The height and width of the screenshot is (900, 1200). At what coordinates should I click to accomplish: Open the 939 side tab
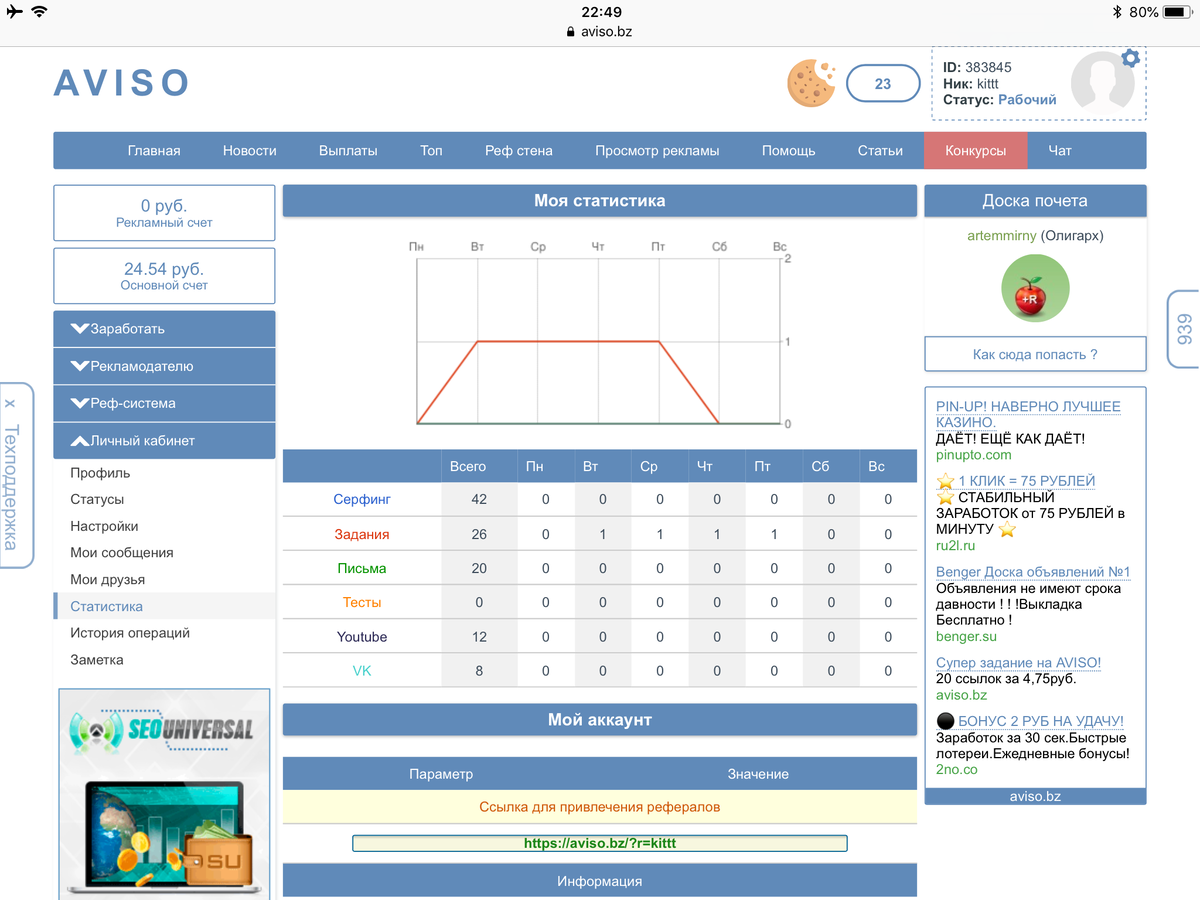coord(1184,330)
